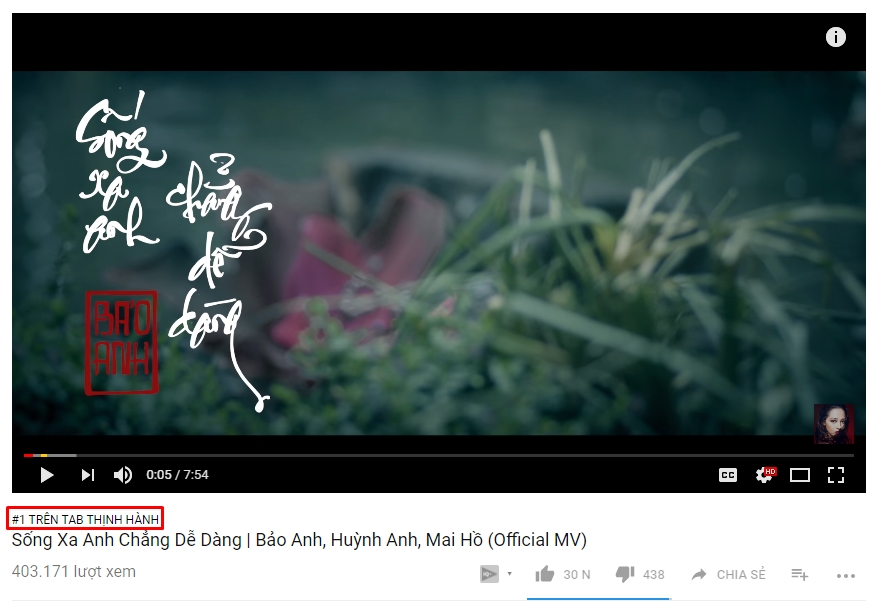877x613 pixels.
Task: Expand the dropdown arrow beside promotion icon
Action: coord(510,574)
